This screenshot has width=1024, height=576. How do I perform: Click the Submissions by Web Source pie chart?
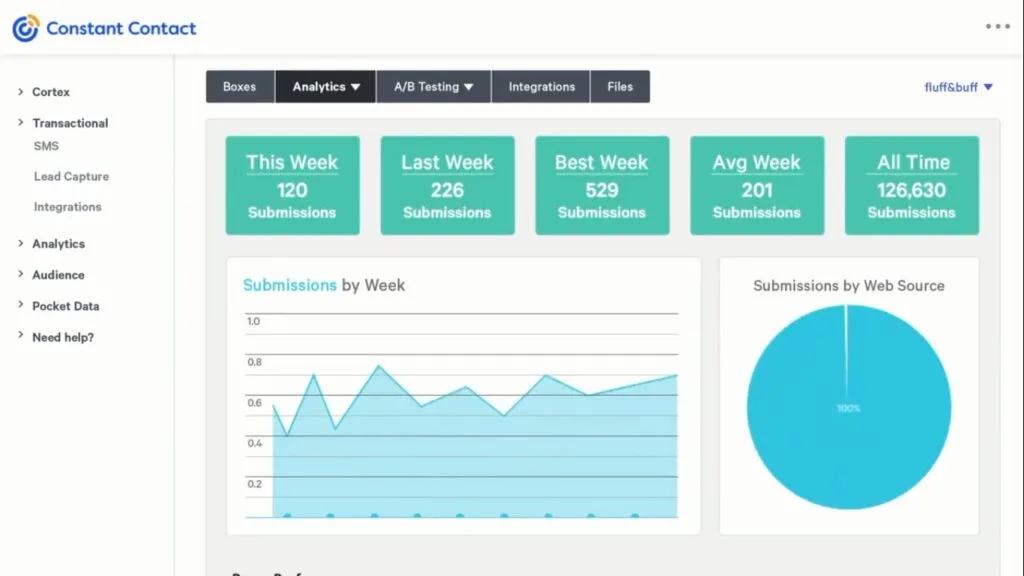coord(848,408)
